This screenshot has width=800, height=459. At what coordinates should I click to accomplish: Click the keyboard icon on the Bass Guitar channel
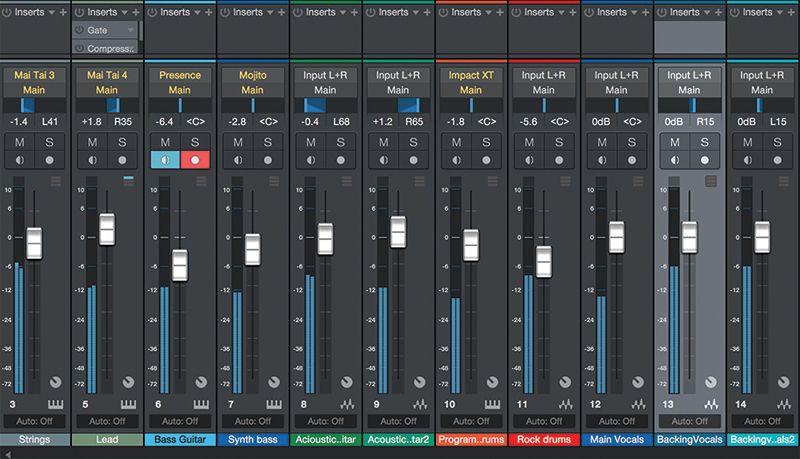pos(201,404)
